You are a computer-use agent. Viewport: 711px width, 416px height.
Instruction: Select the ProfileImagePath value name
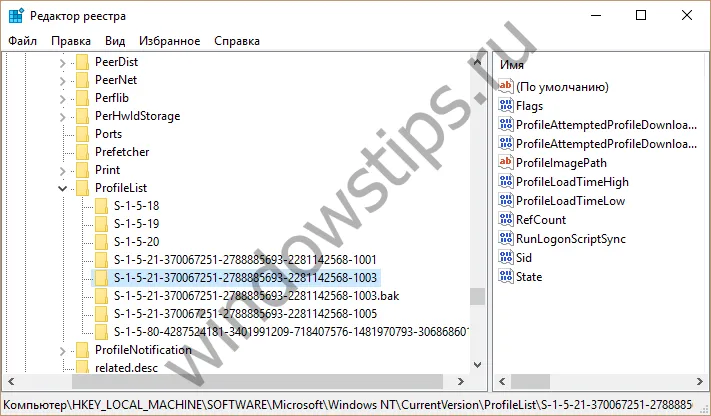click(561, 163)
